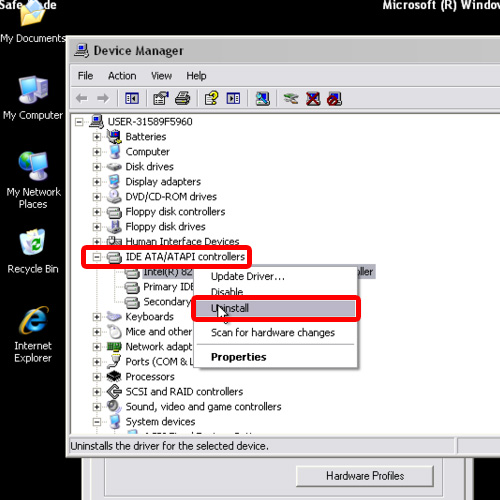Select the Disk drives tree item
Image resolution: width=500 pixels, height=500 pixels.
tap(149, 166)
